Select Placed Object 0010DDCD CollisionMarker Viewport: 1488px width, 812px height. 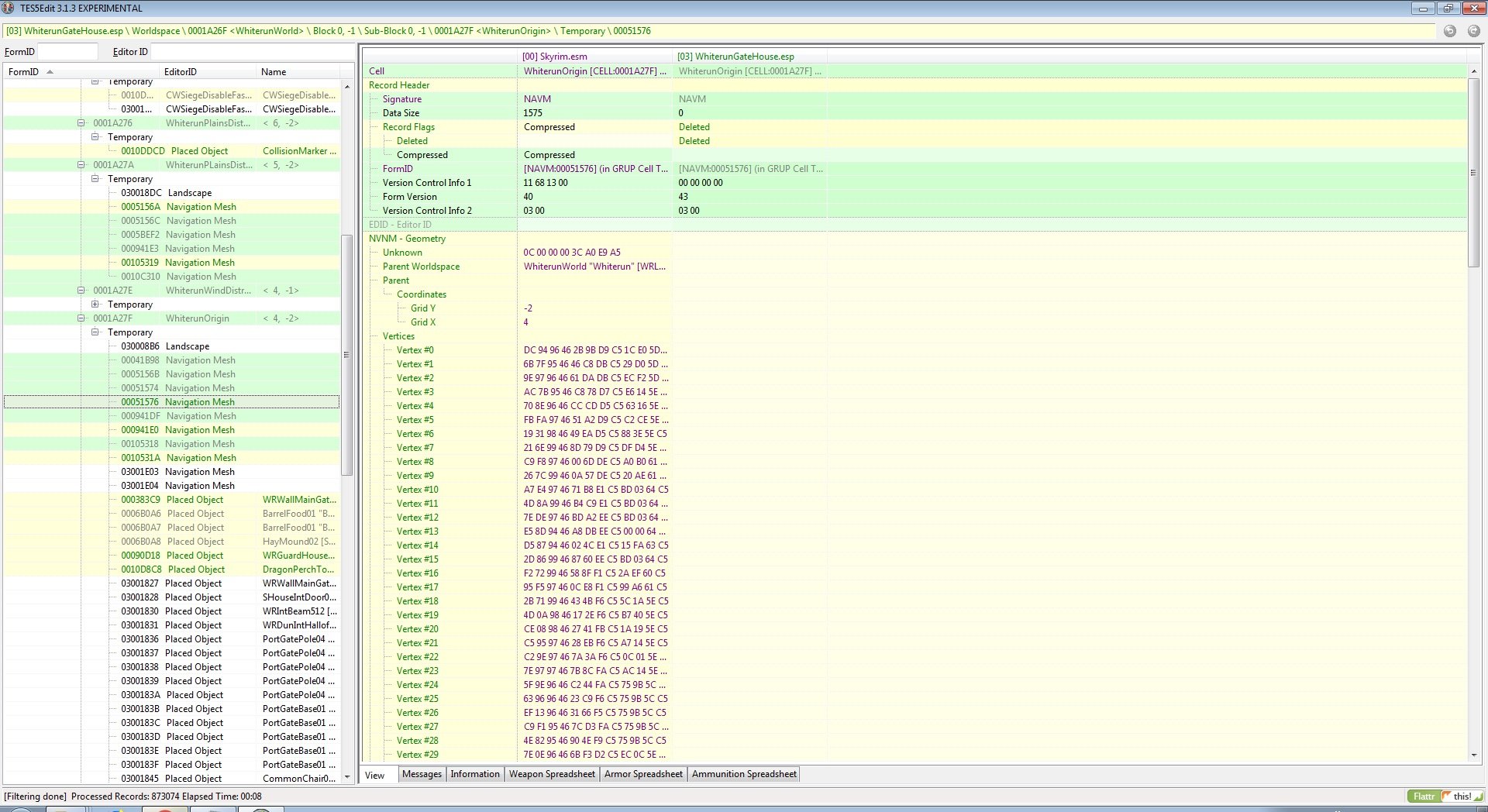(x=171, y=151)
